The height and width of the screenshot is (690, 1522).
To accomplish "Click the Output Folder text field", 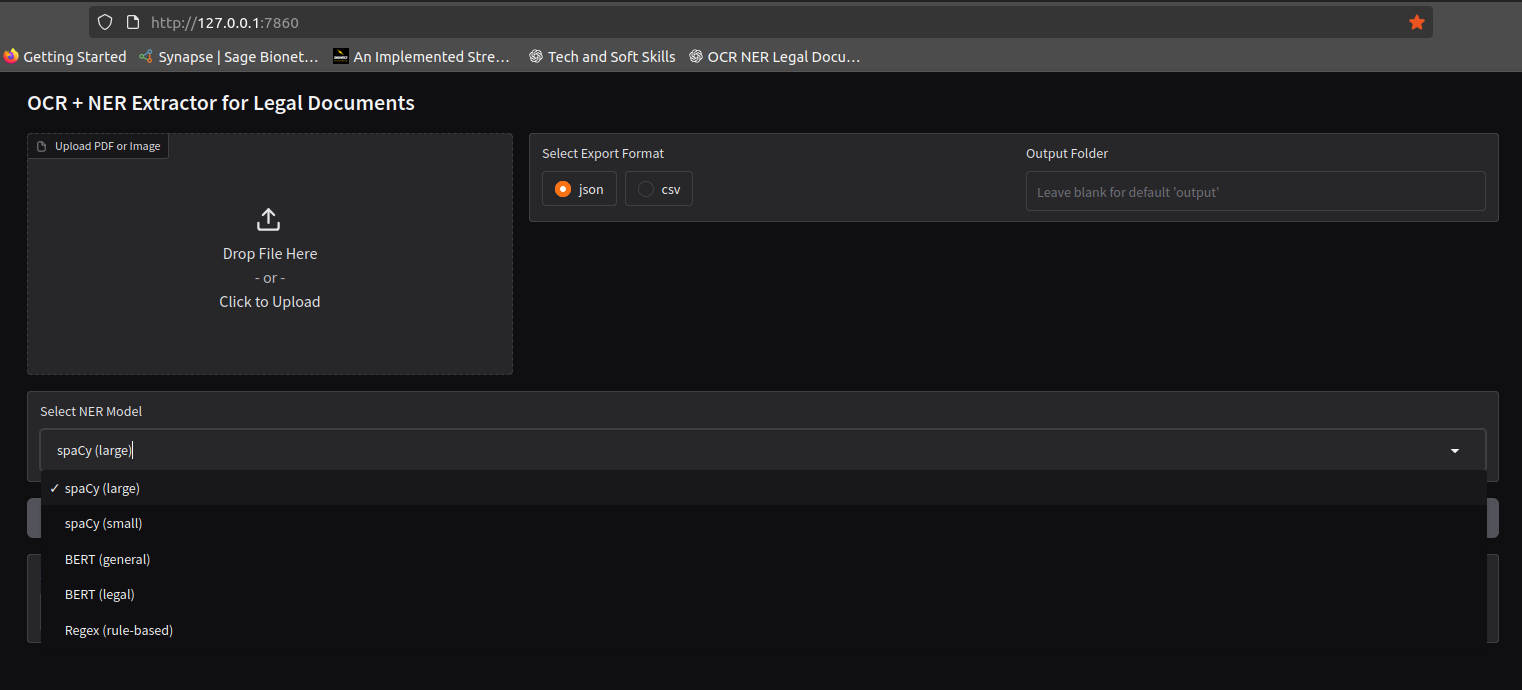I will tap(1255, 191).
